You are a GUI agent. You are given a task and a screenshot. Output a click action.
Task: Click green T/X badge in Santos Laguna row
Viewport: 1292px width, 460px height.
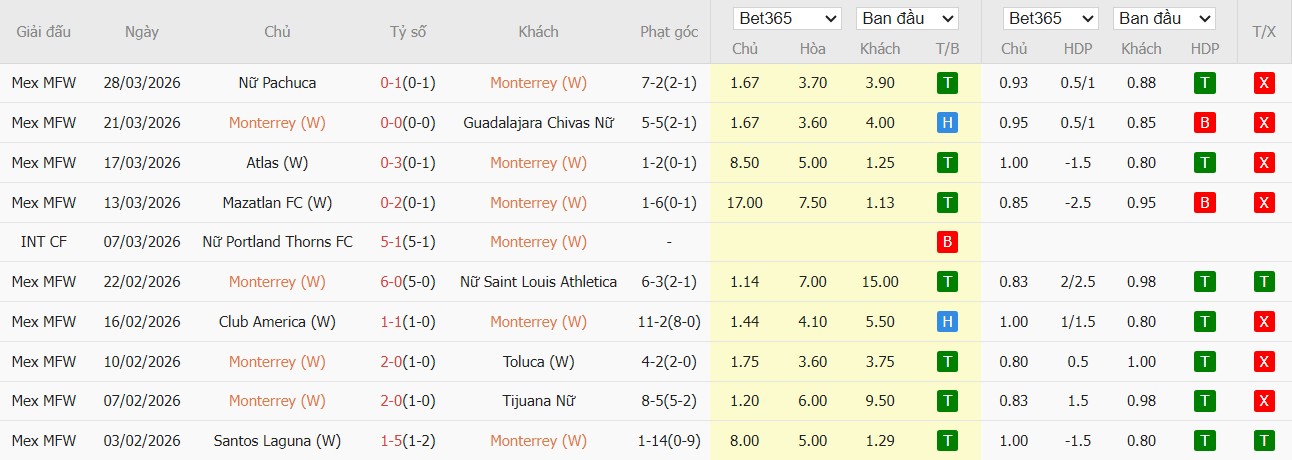1264,441
